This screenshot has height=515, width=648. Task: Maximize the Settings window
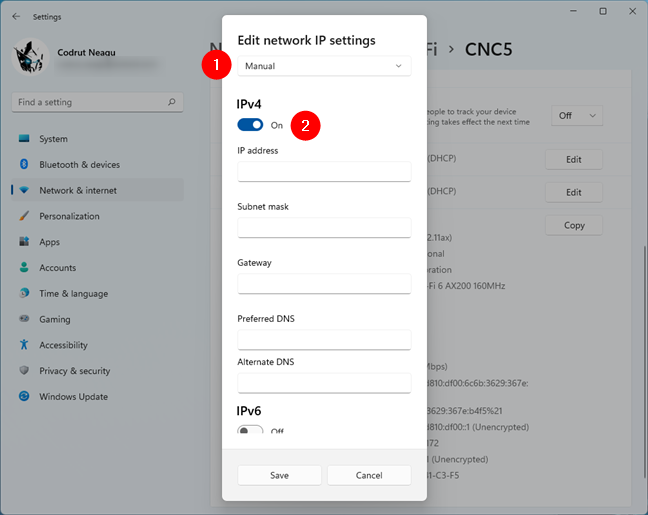point(603,11)
